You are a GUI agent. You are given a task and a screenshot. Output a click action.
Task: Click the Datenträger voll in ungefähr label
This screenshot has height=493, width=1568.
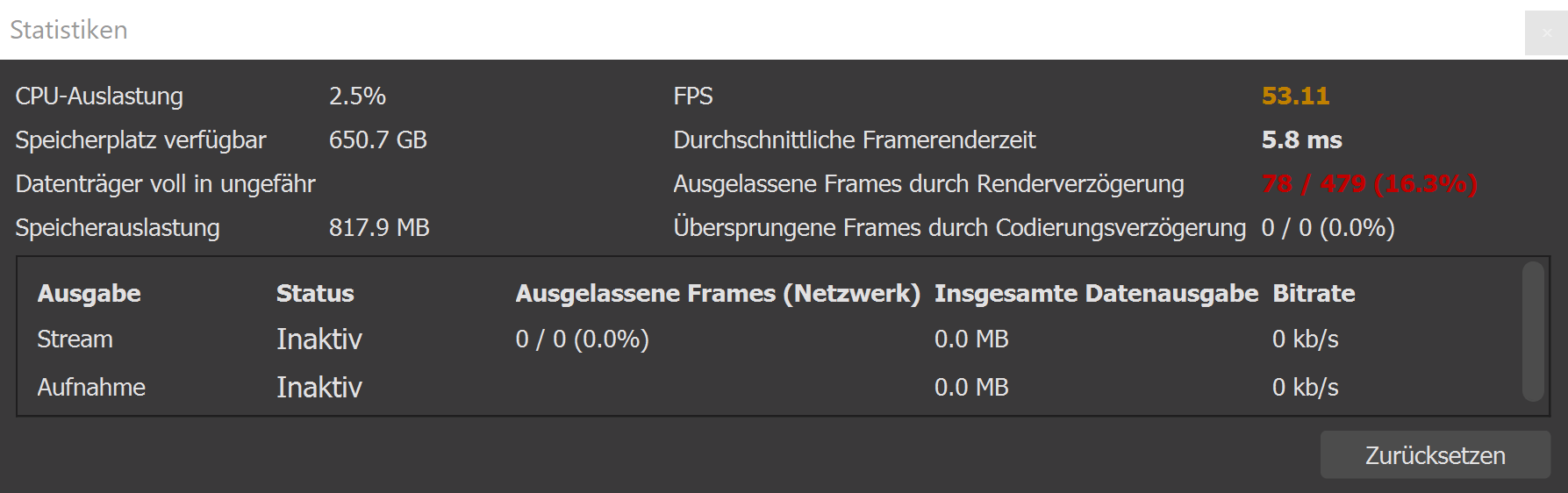pos(165,183)
